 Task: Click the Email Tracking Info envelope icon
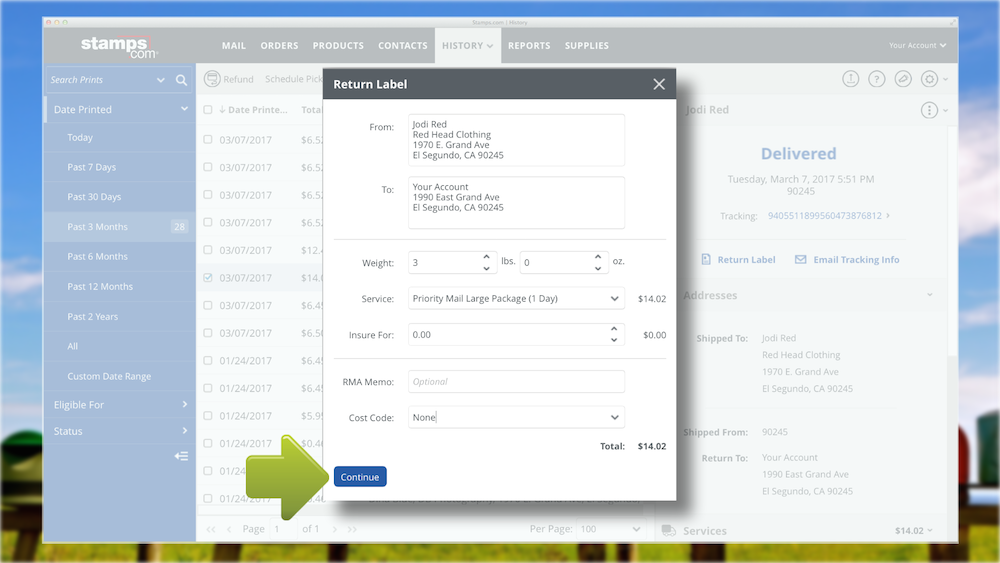click(x=801, y=260)
